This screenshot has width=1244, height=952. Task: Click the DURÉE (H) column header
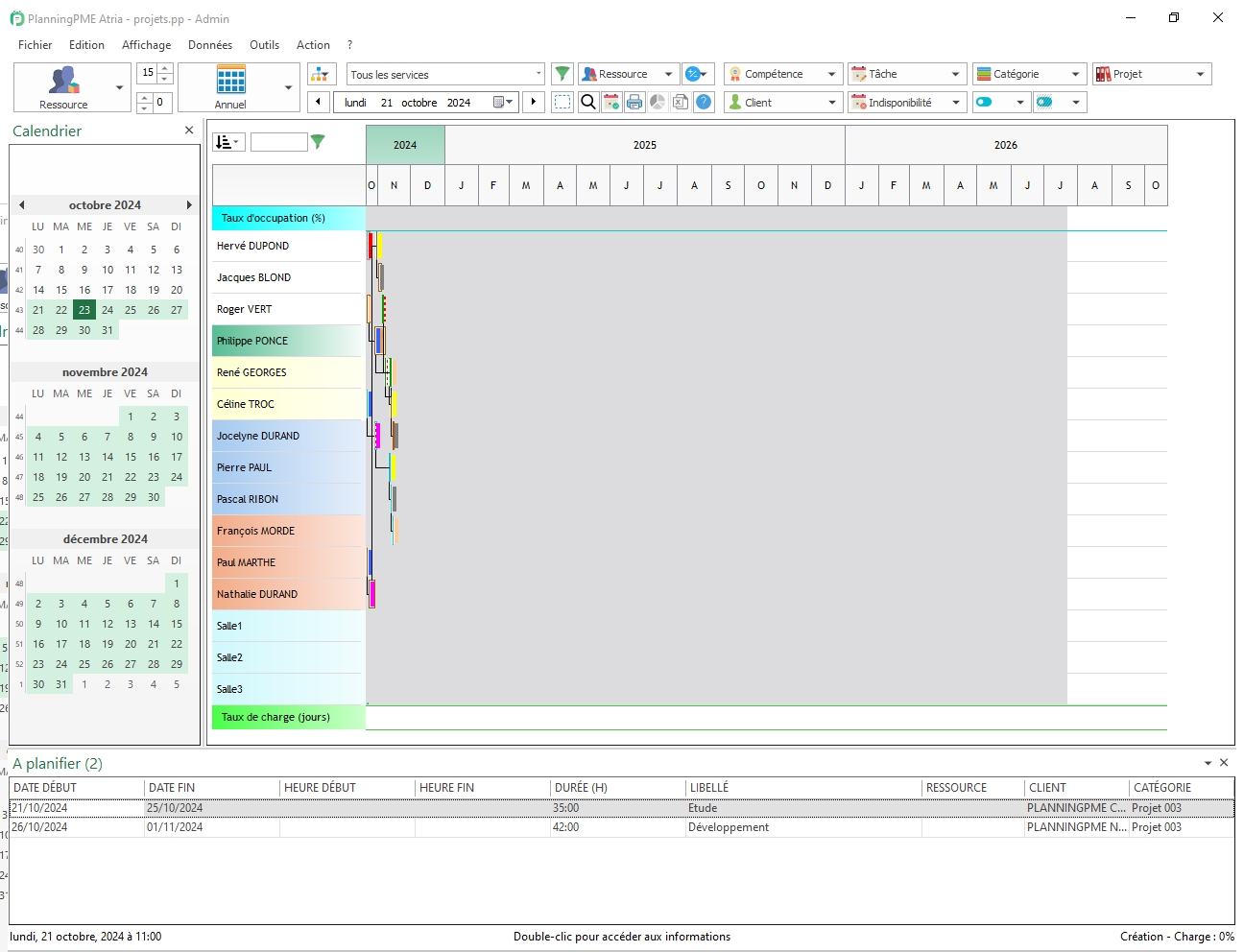tap(617, 787)
